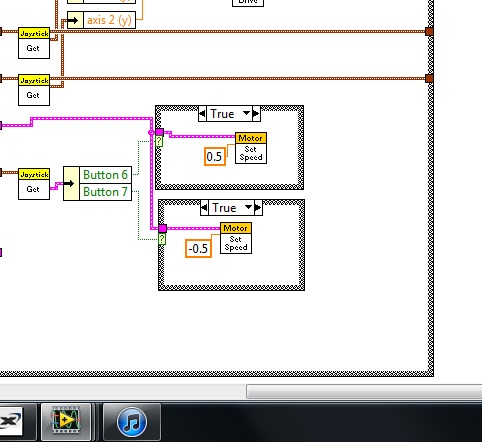Click the horizontal scrollbar thumb
Screen dimensions: 484x442
coord(365,391)
